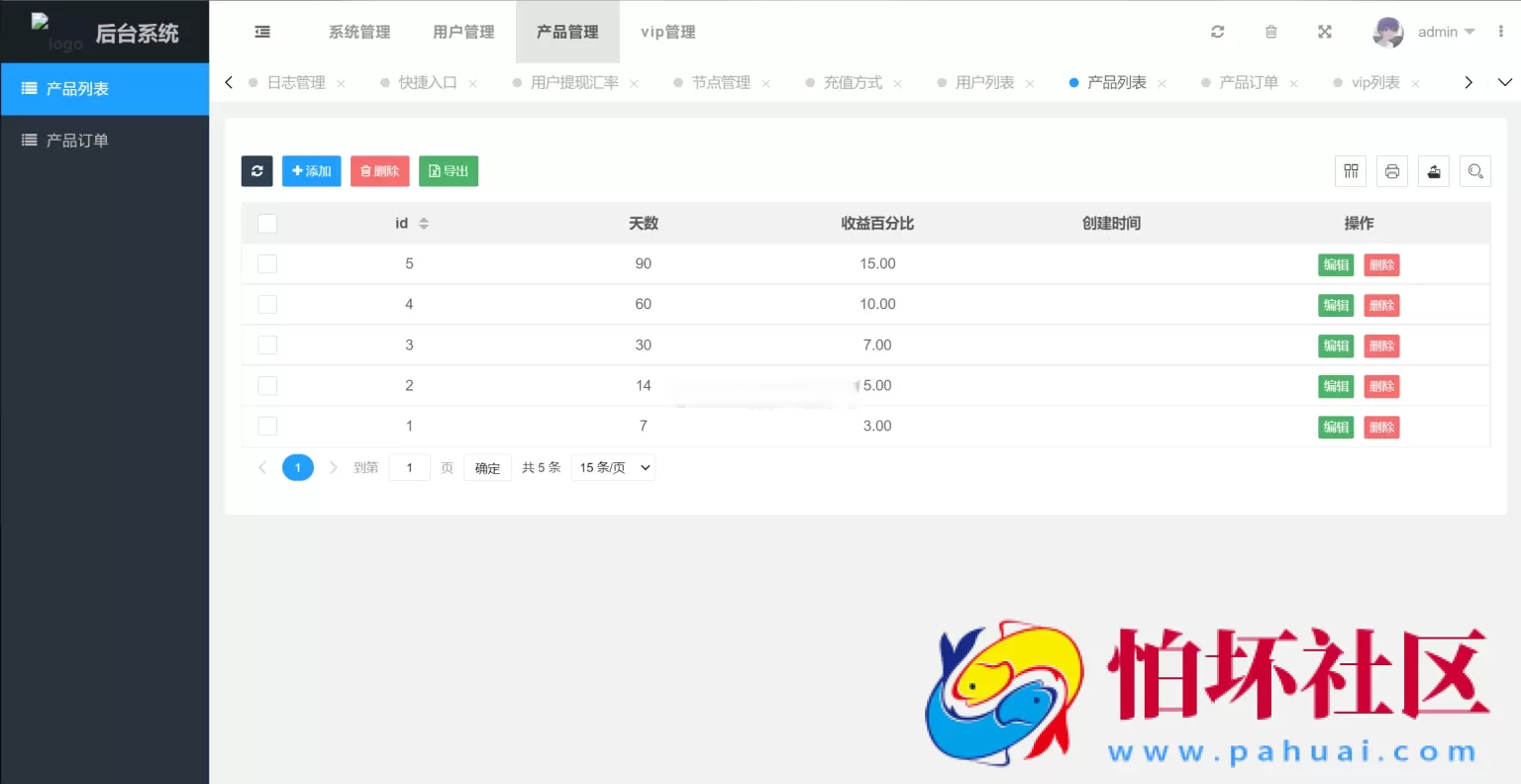1521x784 pixels.
Task: Click the export-folder icon near the search icon
Action: click(1433, 170)
